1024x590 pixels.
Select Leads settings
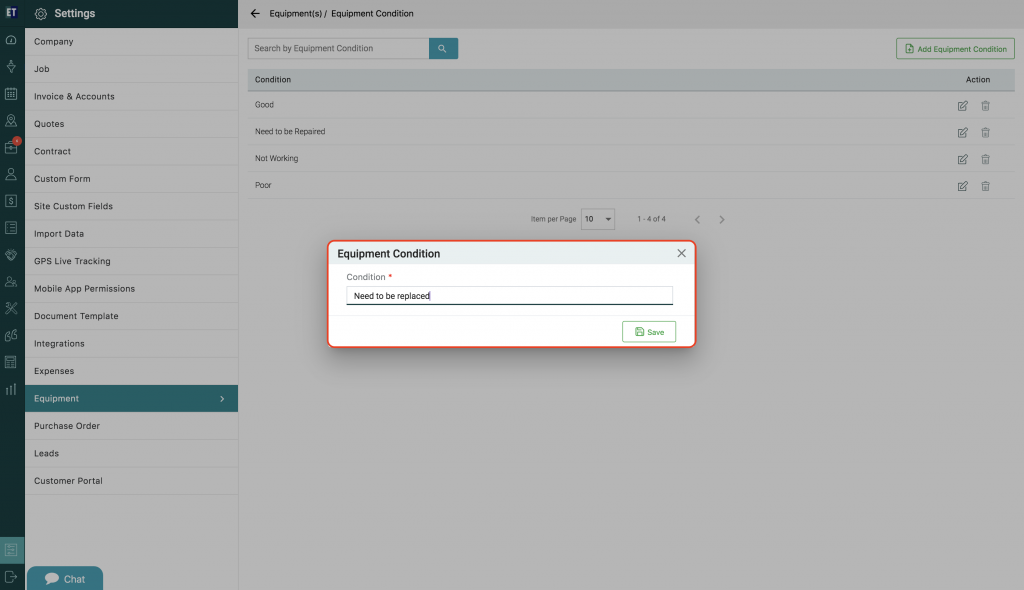pos(131,453)
